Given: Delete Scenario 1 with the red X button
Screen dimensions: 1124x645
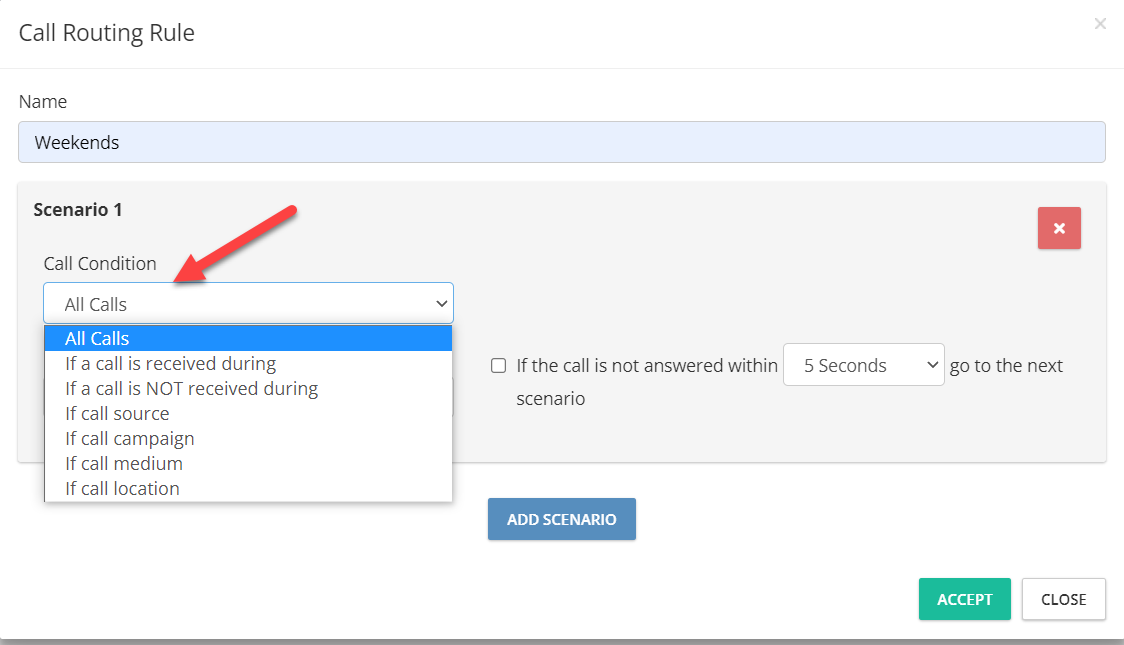Looking at the screenshot, I should tap(1059, 229).
